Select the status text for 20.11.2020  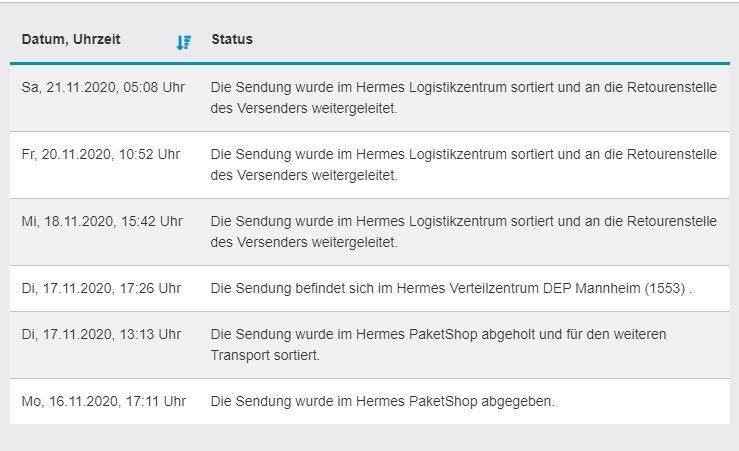tap(464, 164)
